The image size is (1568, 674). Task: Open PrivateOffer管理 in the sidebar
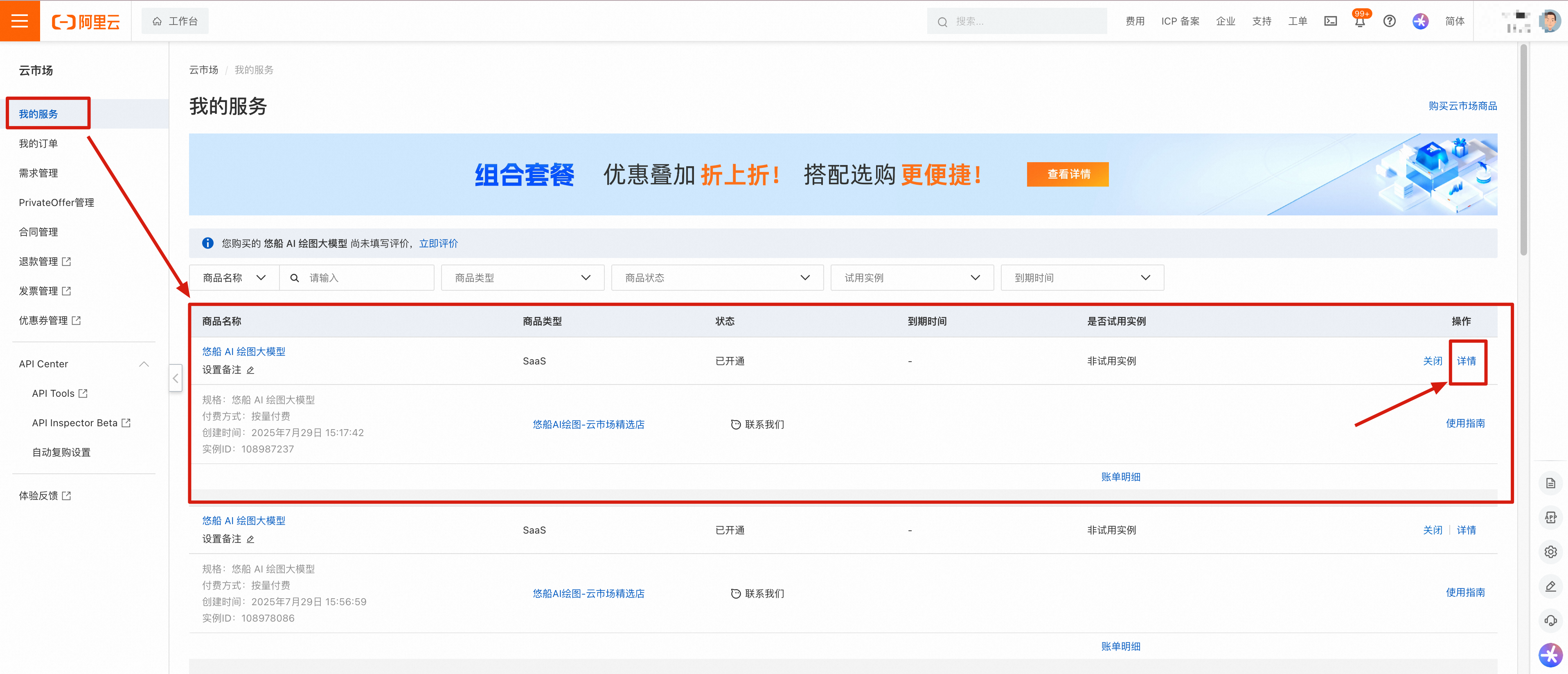pyautogui.click(x=56, y=202)
